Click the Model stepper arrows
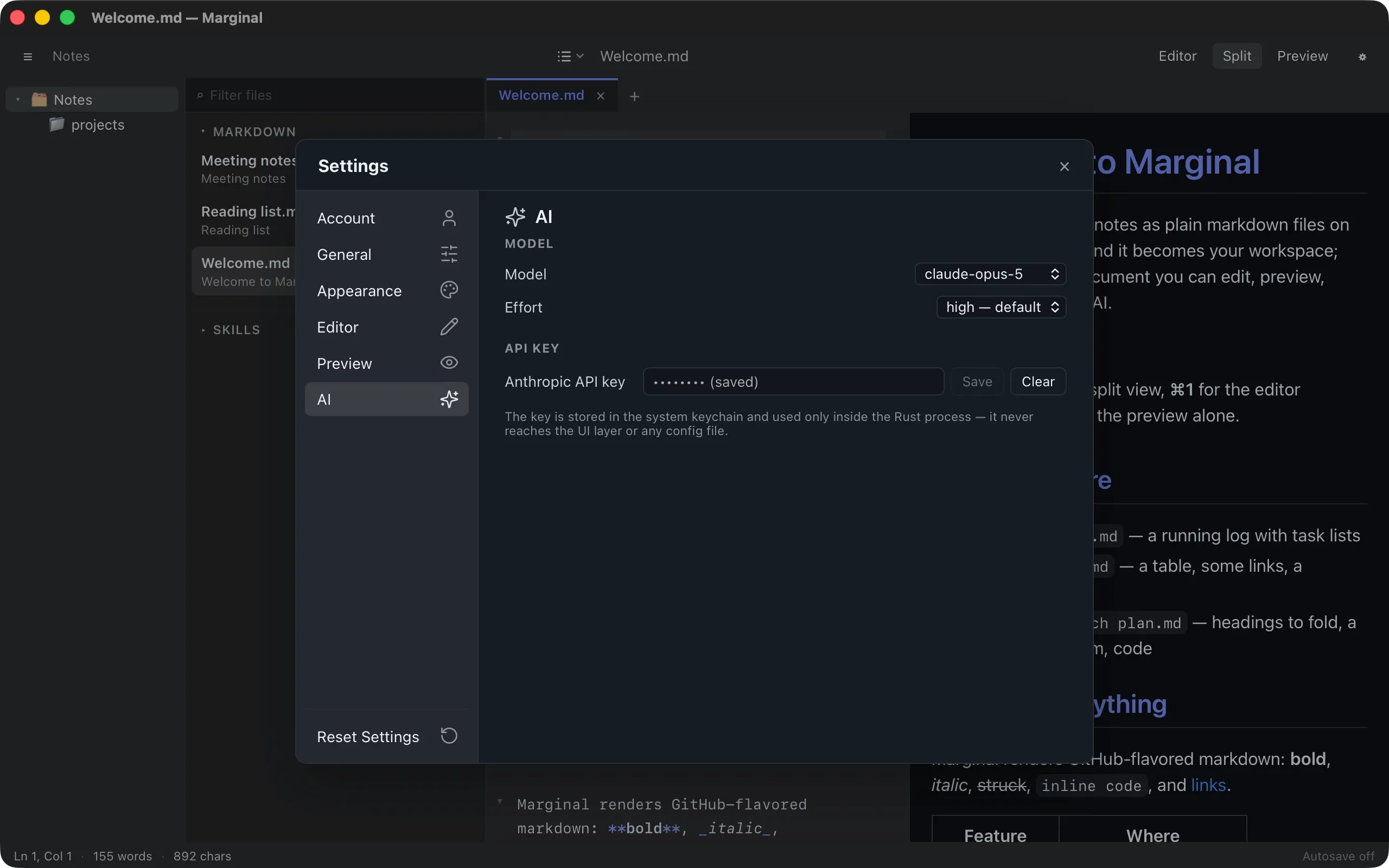1389x868 pixels. [x=1055, y=275]
